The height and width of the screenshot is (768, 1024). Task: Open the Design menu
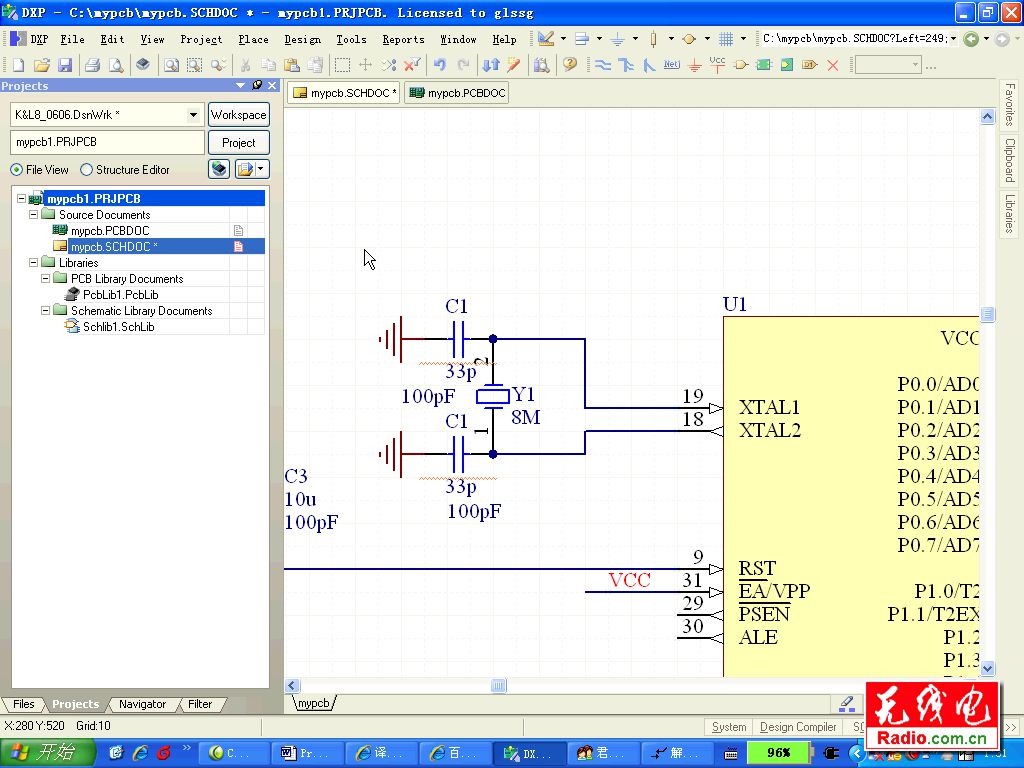tap(302, 39)
